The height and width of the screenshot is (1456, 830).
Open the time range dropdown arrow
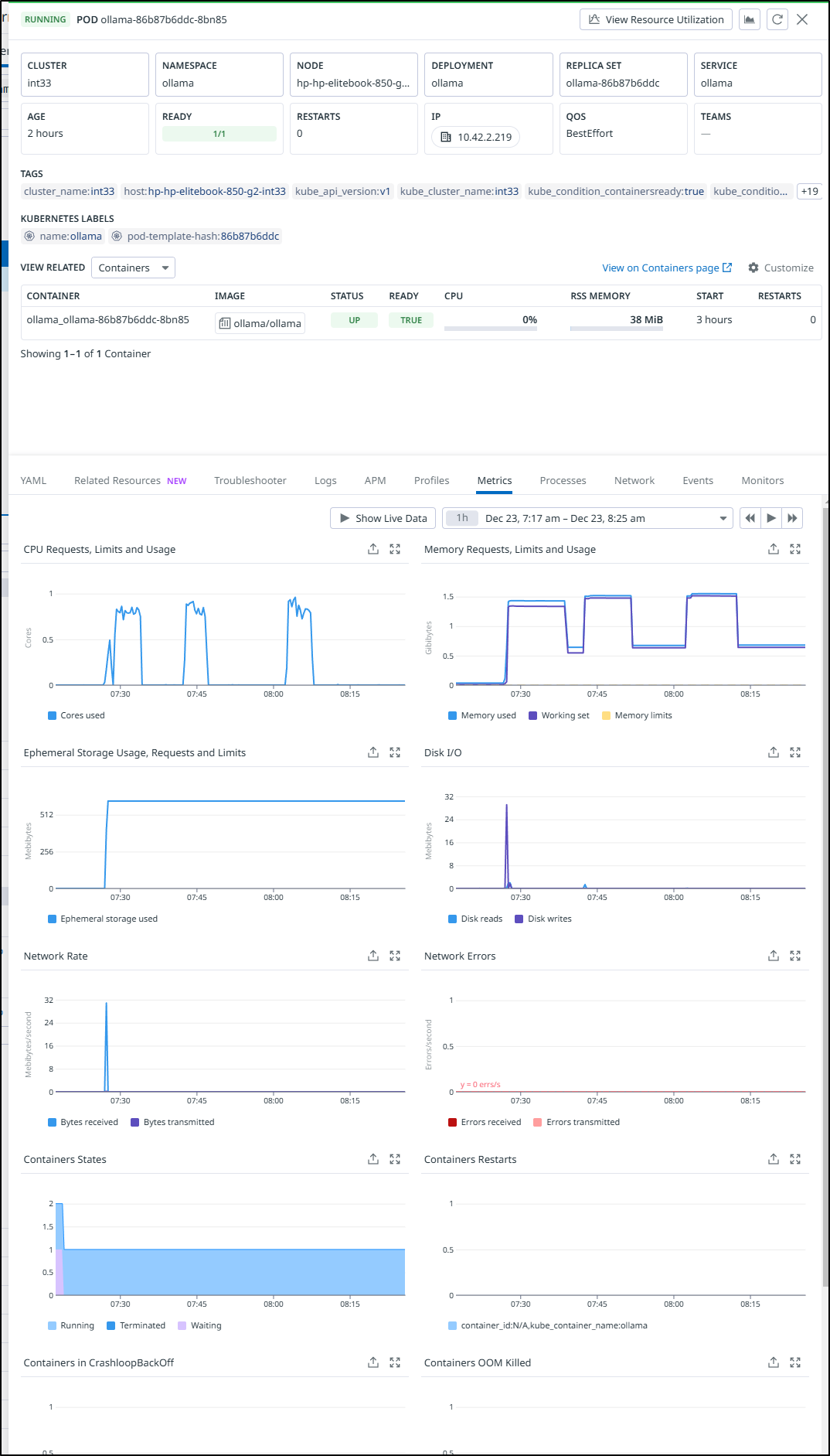[723, 518]
